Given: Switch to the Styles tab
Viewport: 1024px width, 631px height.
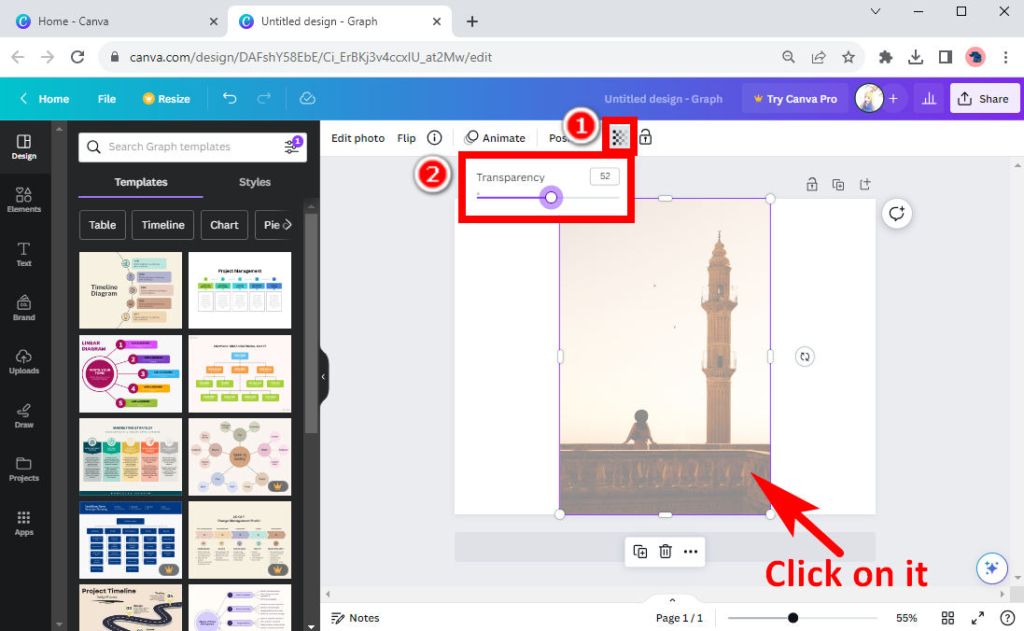Looking at the screenshot, I should pos(254,183).
